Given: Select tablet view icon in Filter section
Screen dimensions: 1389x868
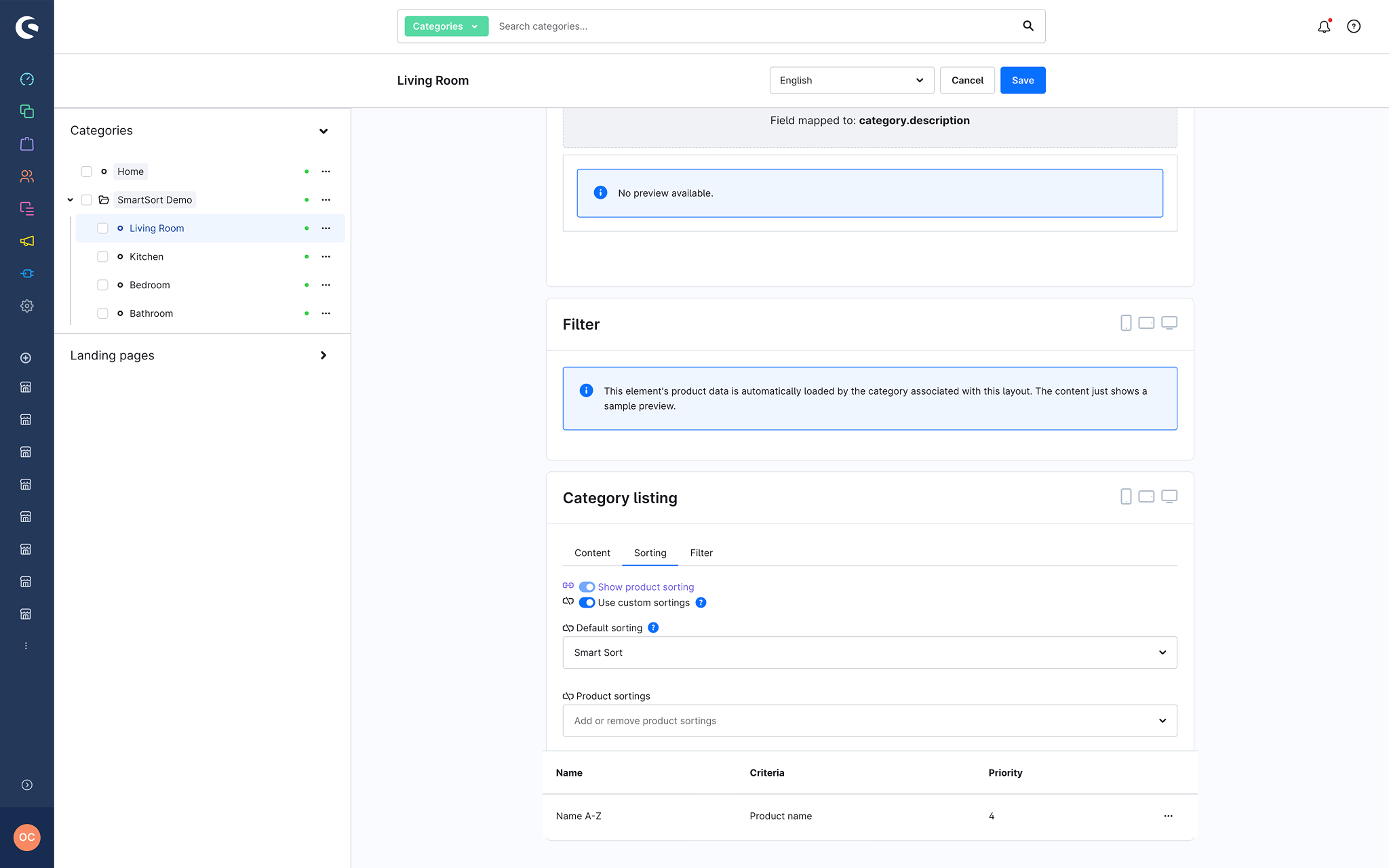Looking at the screenshot, I should pos(1146,323).
